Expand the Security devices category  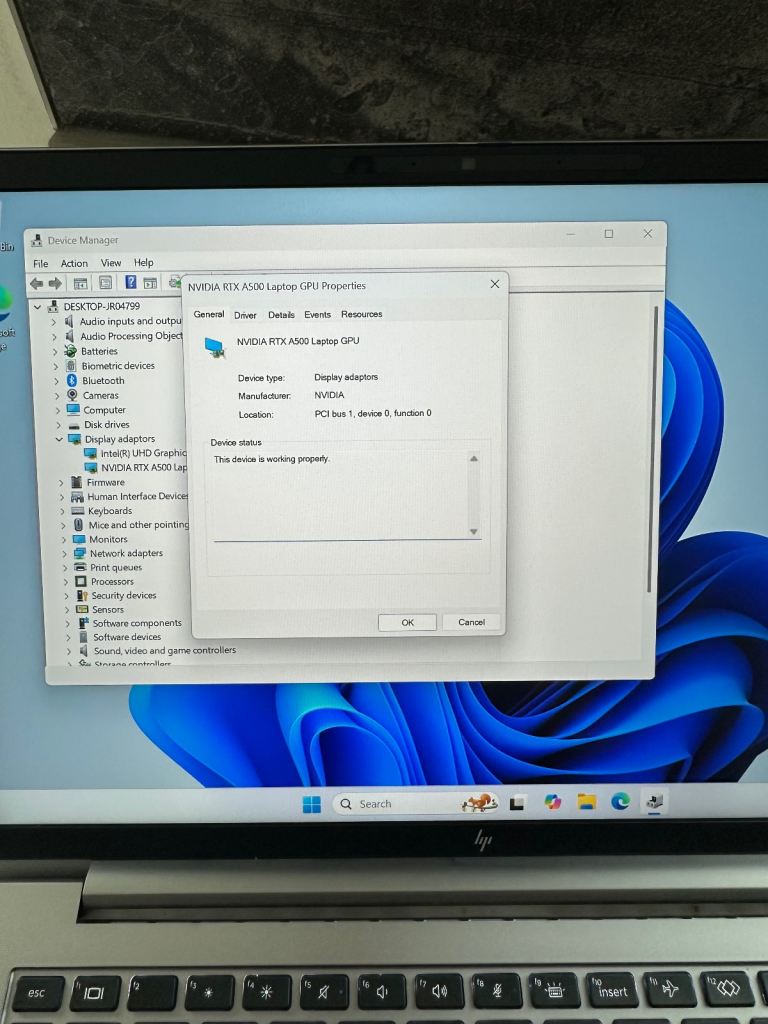[67, 595]
